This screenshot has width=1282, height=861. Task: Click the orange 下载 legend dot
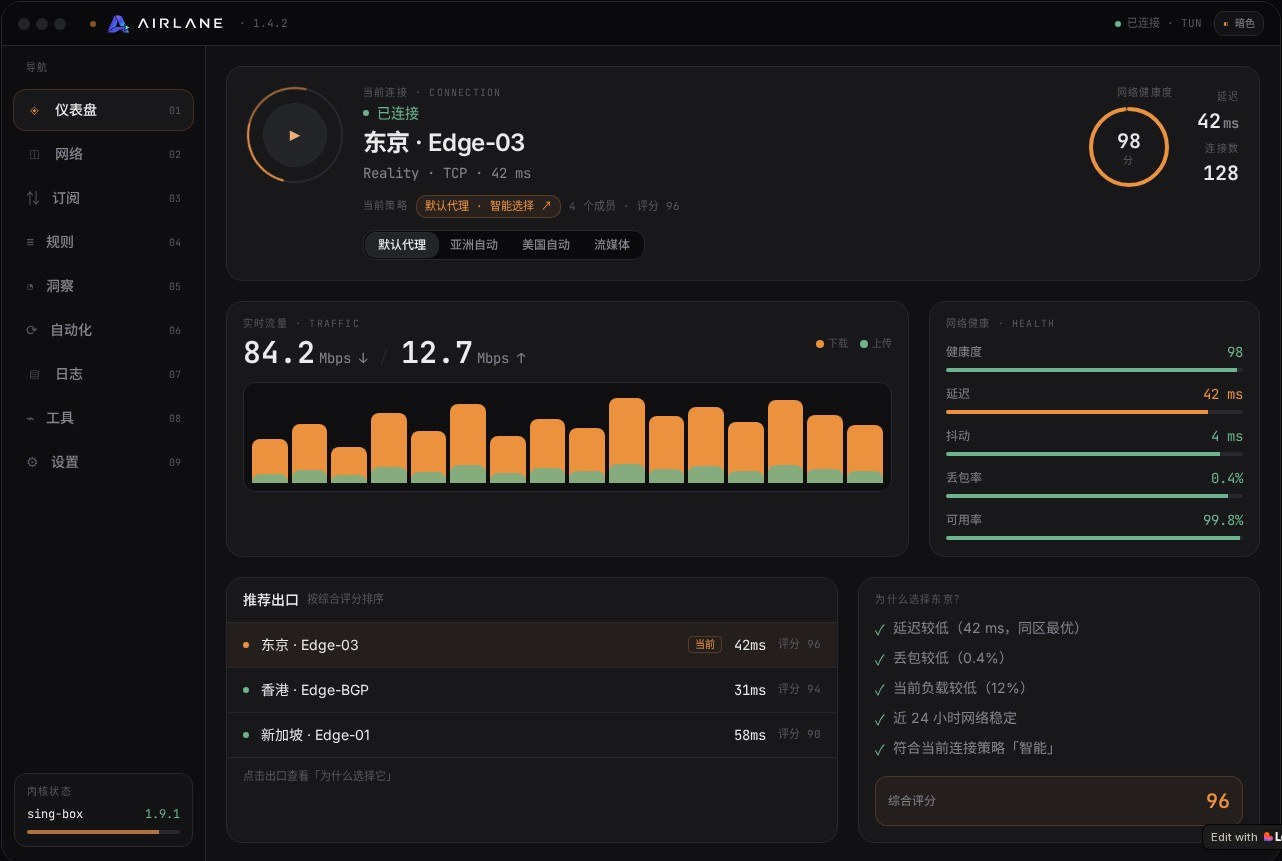(x=820, y=344)
